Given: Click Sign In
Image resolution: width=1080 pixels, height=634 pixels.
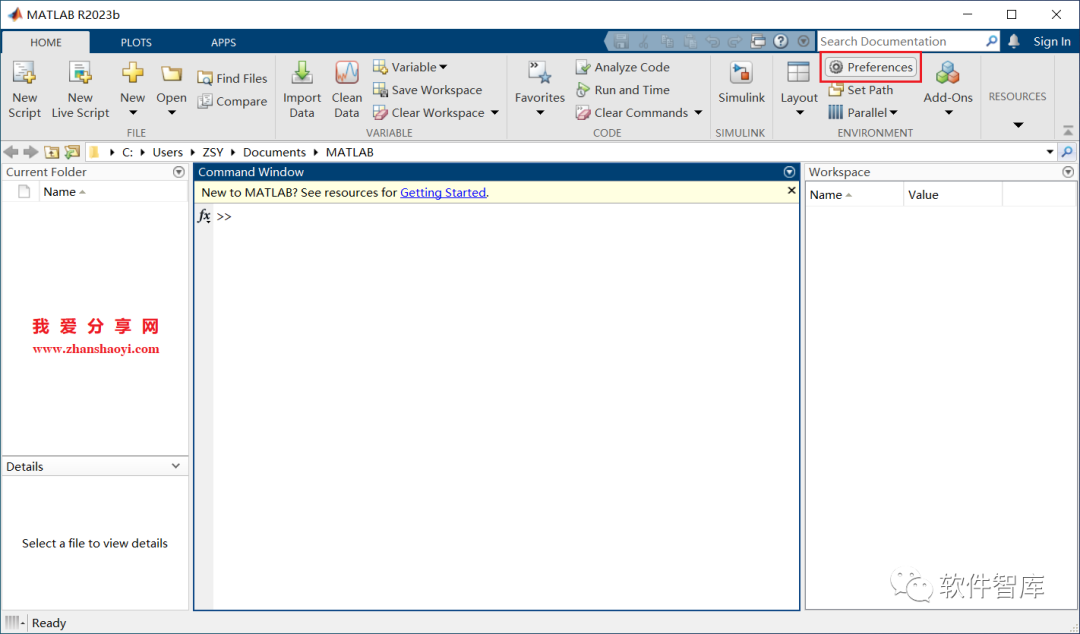Looking at the screenshot, I should tap(1051, 41).
